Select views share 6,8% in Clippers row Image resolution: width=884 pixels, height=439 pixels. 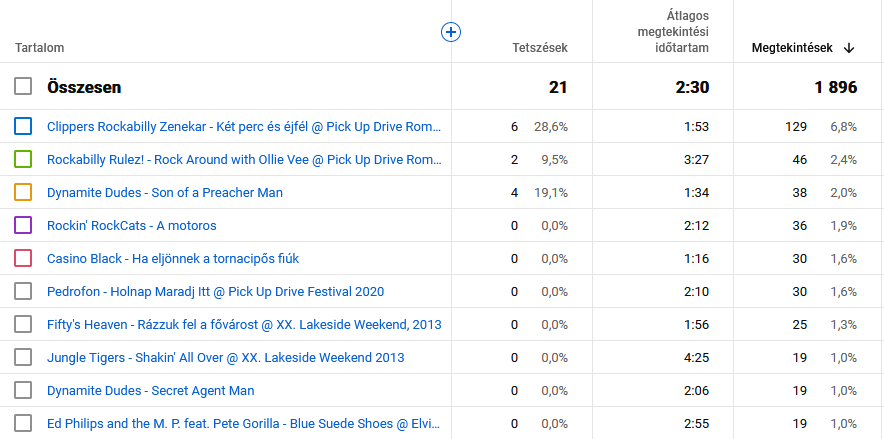[843, 127]
